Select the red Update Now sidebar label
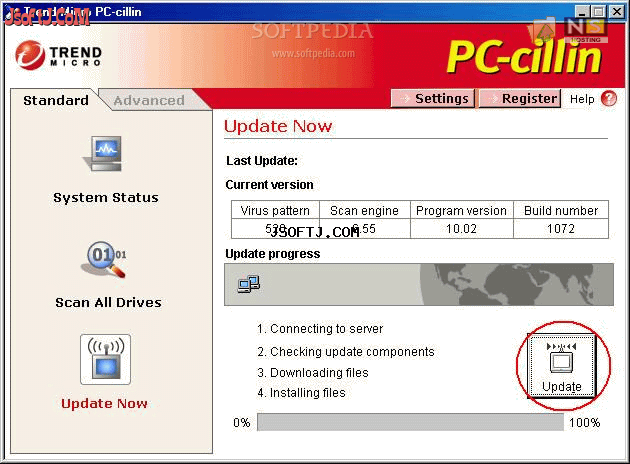Screen dimensions: 630x464 104,403
